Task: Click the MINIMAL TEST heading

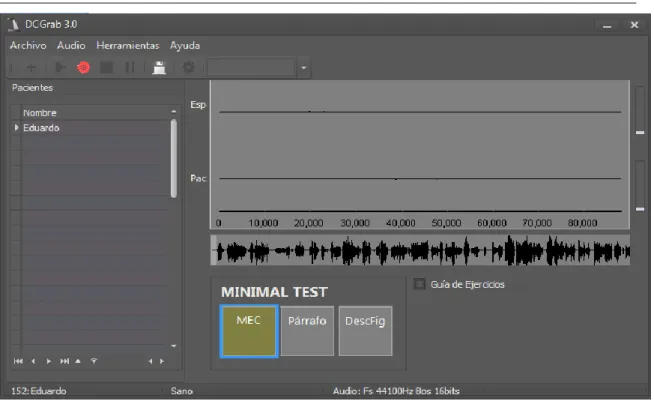Action: pyautogui.click(x=274, y=292)
